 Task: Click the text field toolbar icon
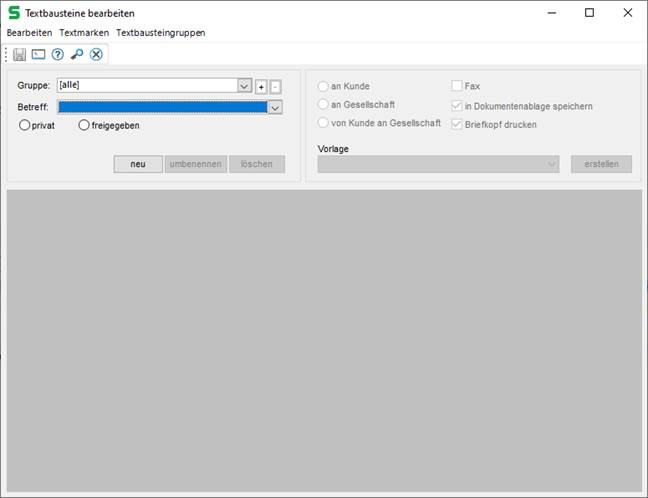(38, 54)
